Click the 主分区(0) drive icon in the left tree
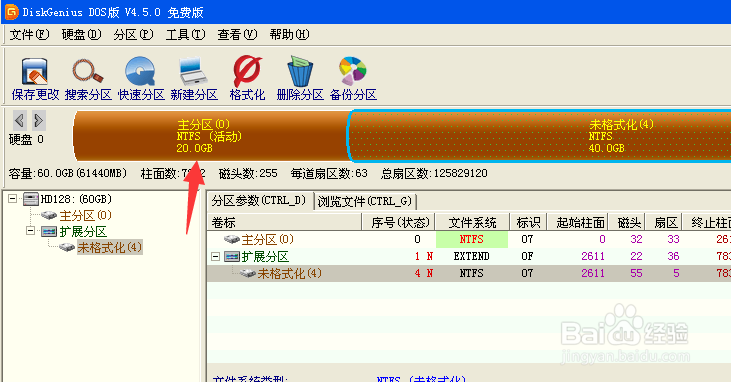The width and height of the screenshot is (731, 382). (x=48, y=215)
